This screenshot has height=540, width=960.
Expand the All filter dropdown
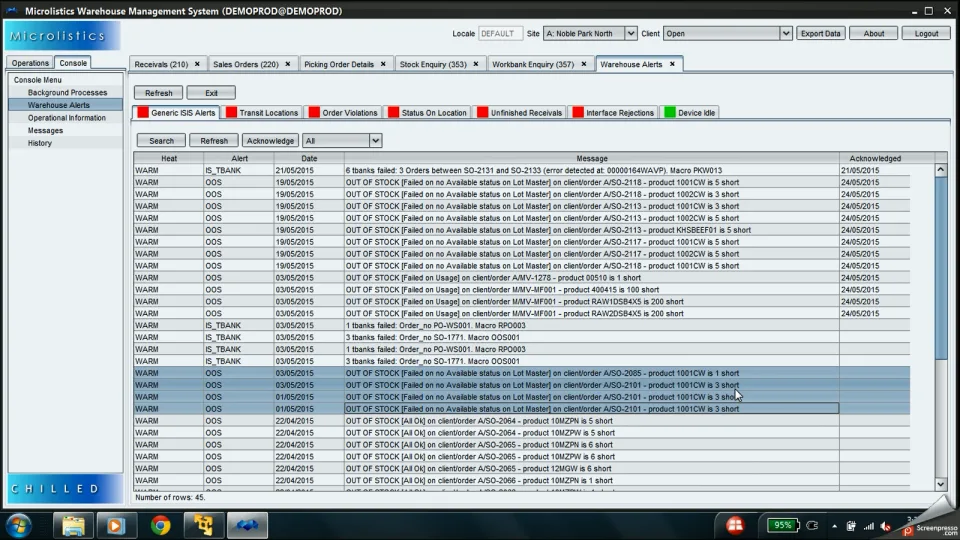click(x=375, y=141)
